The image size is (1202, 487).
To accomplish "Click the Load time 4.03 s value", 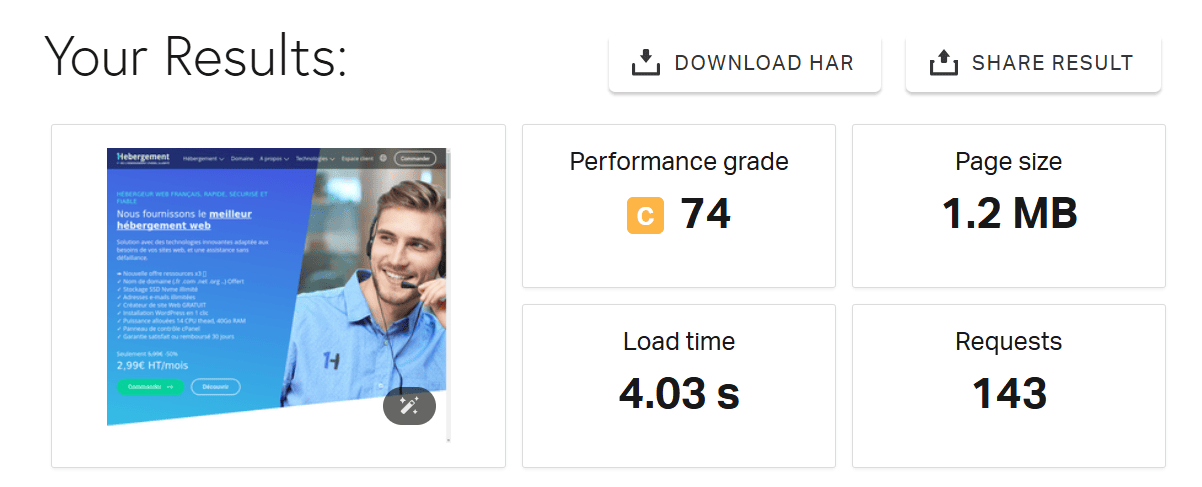I will pyautogui.click(x=679, y=393).
